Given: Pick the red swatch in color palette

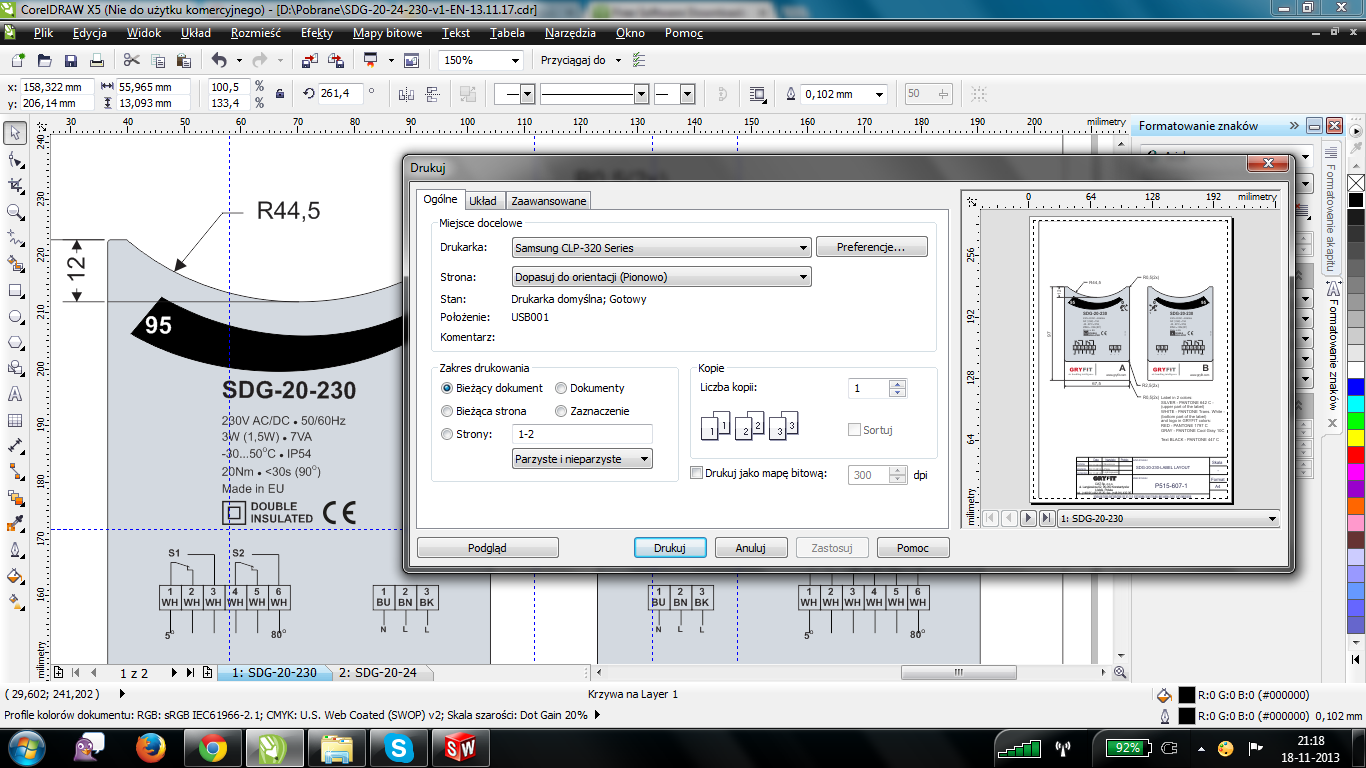Looking at the screenshot, I should [x=1355, y=455].
